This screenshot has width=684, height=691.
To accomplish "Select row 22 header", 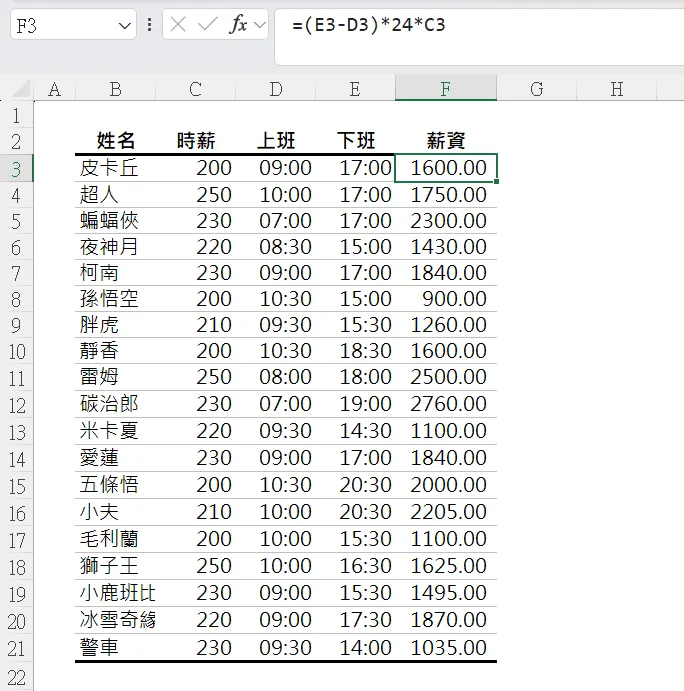I will 17,677.
